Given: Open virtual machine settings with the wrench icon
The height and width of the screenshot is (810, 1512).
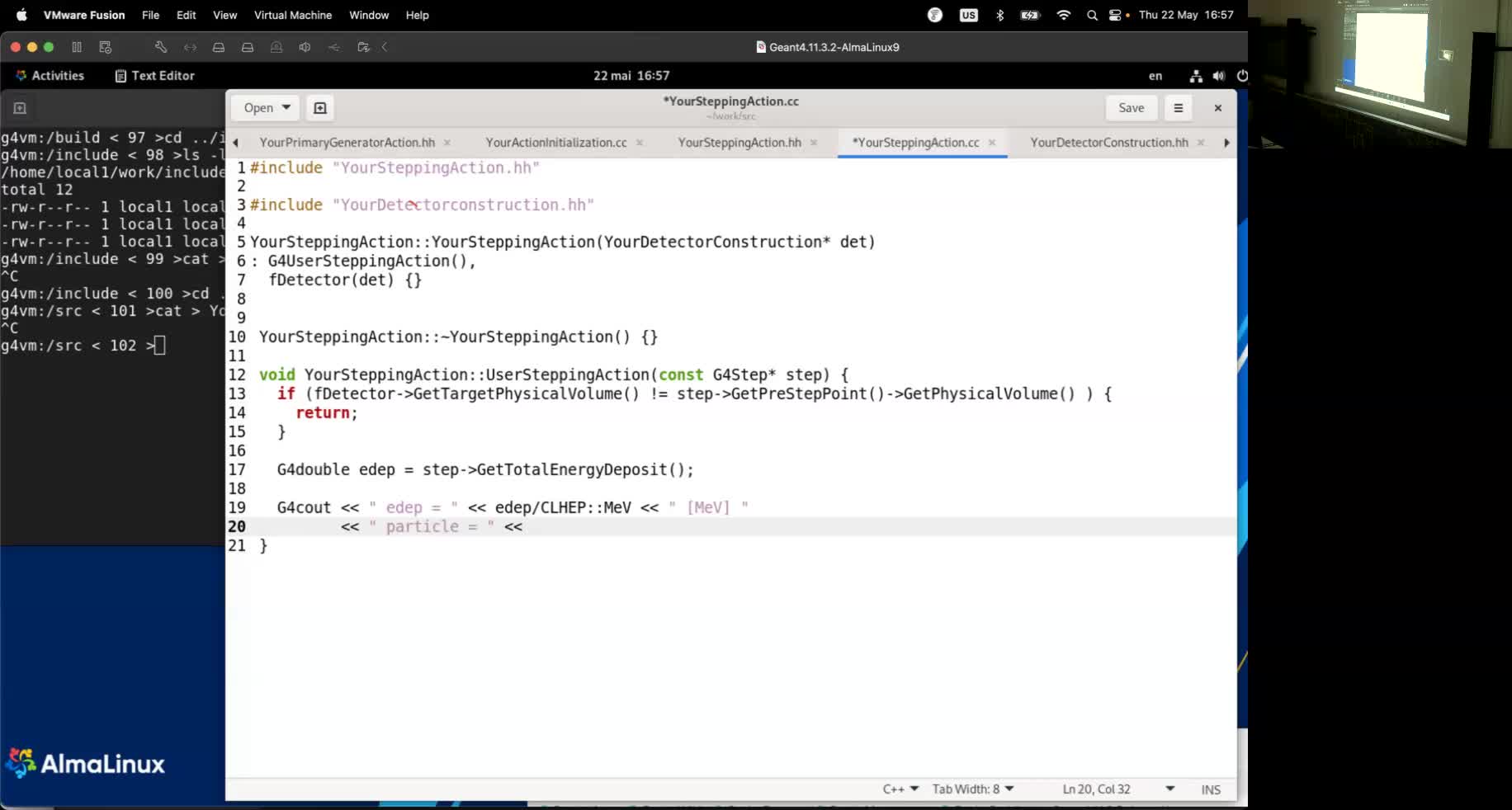Looking at the screenshot, I should pyautogui.click(x=161, y=47).
